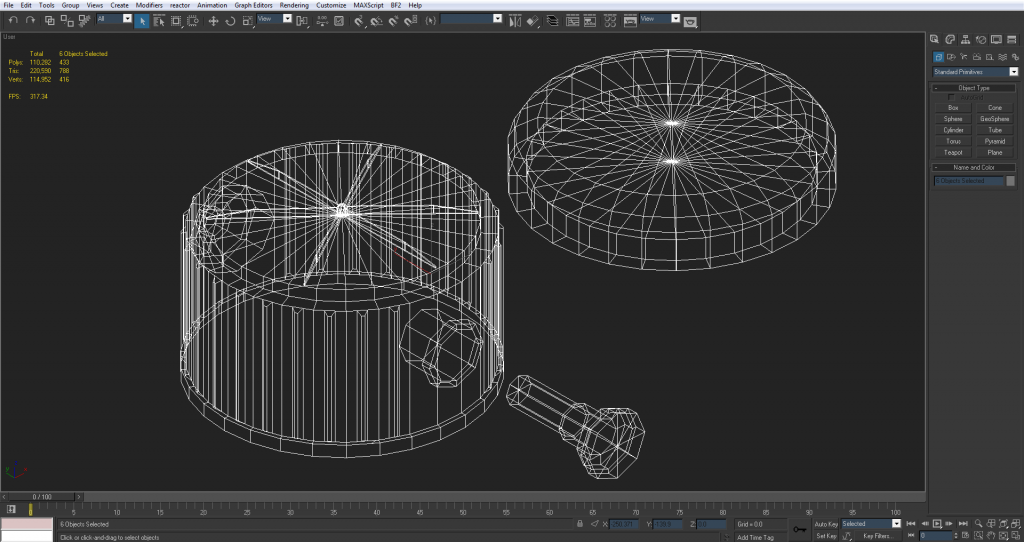Enable the AutoGrid checkbox
Viewport: 1024px width, 542px height.
pyautogui.click(x=951, y=97)
